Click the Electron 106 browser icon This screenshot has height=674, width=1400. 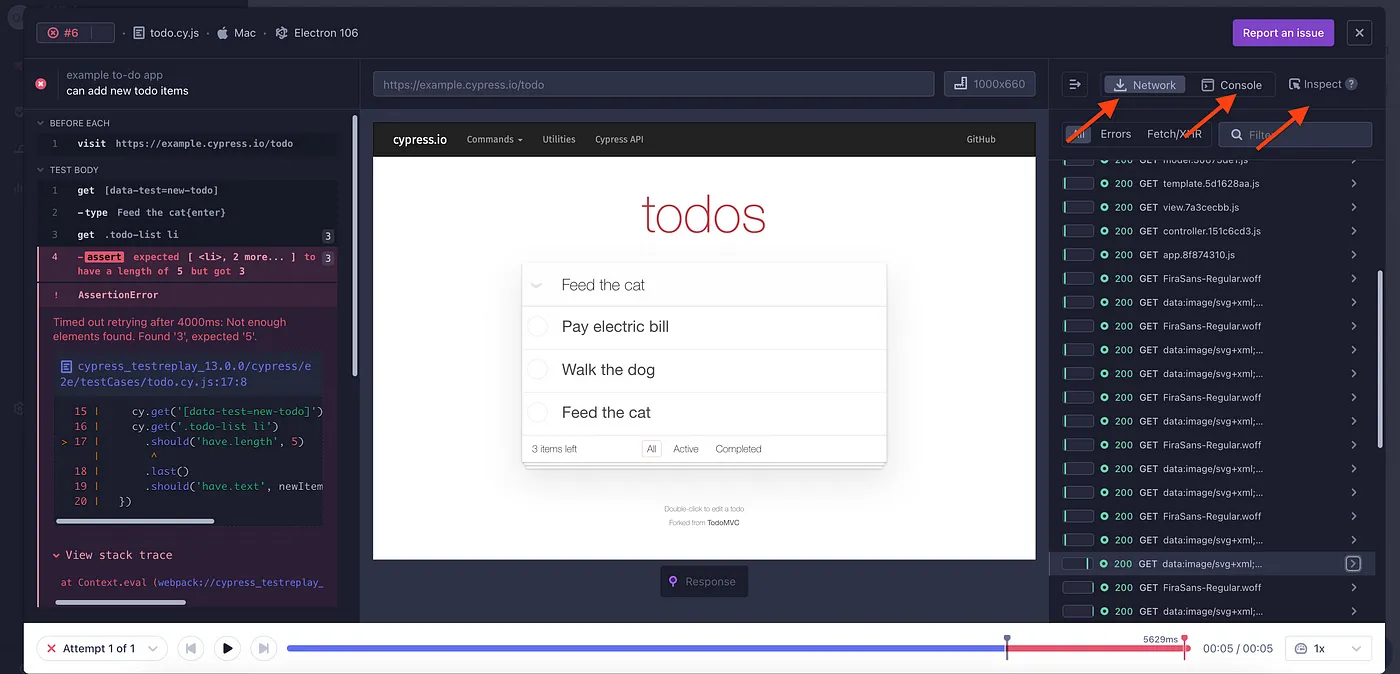[282, 33]
